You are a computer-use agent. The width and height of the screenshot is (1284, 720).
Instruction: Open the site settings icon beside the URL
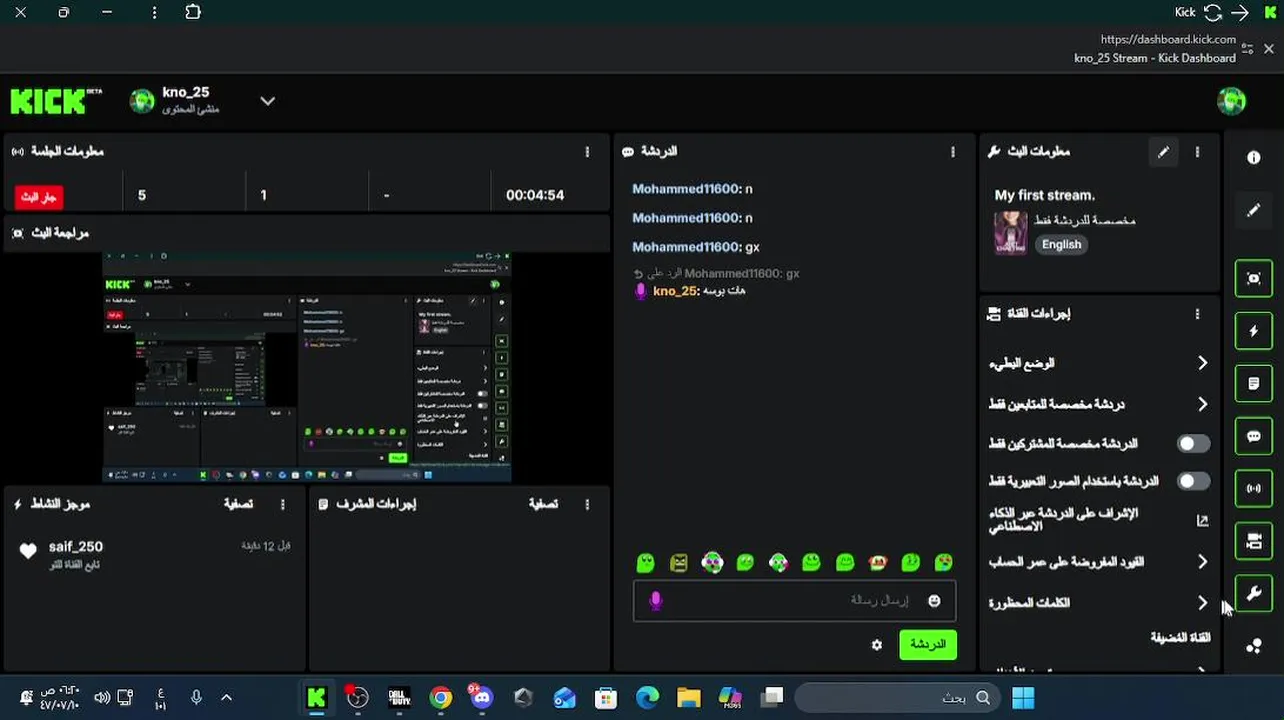click(x=1247, y=48)
